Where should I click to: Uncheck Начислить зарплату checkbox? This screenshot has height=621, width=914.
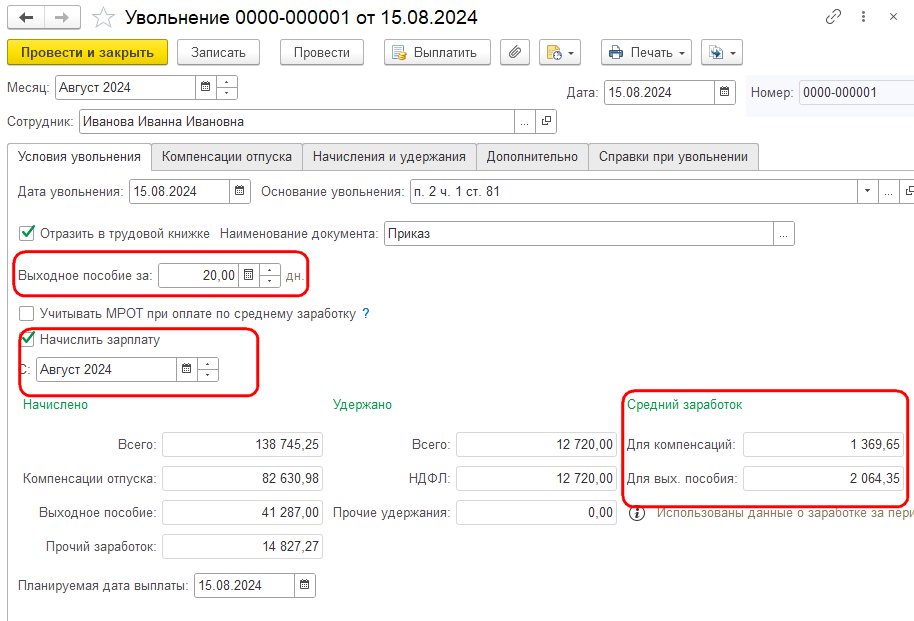pyautogui.click(x=27, y=339)
